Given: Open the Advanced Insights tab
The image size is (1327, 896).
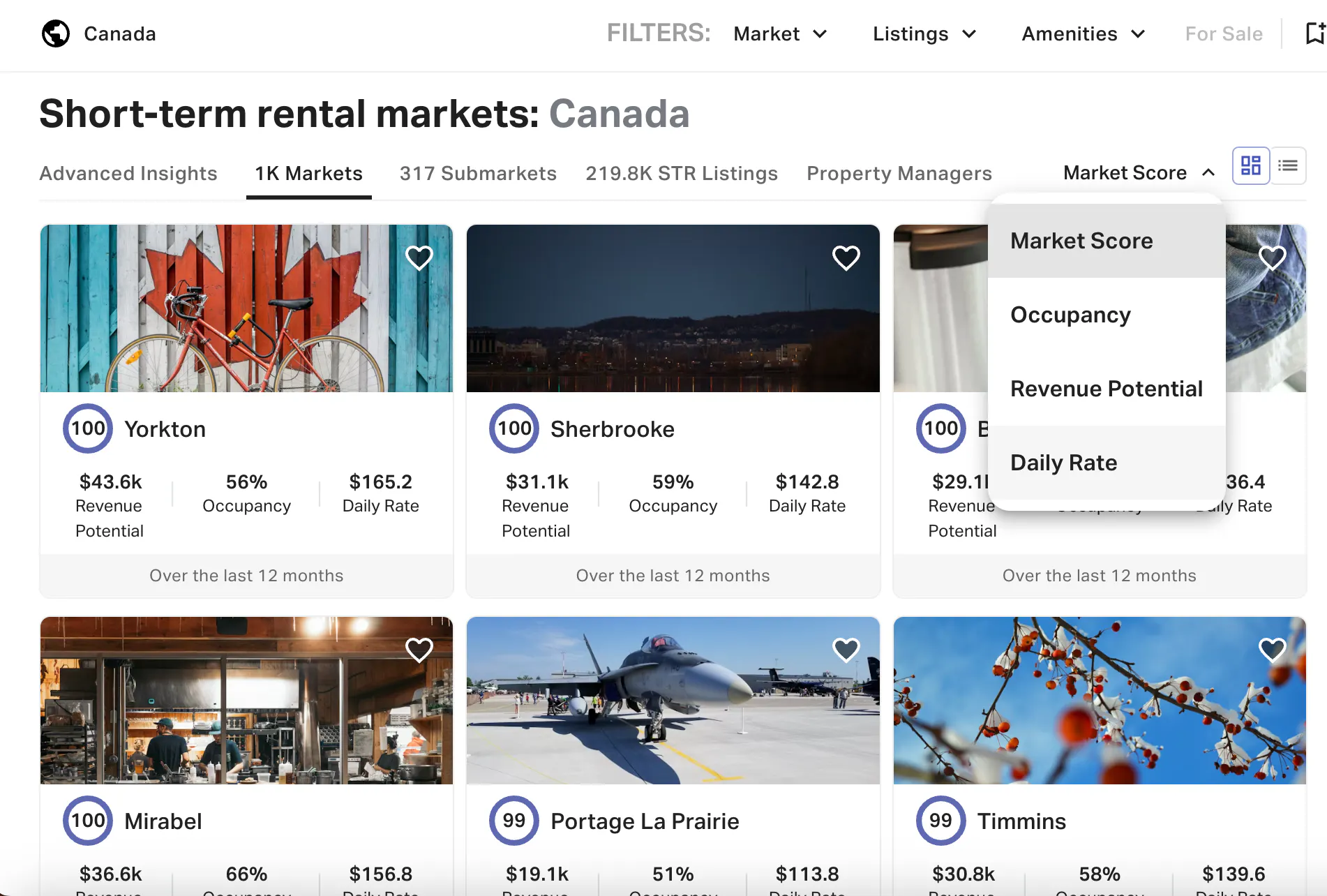Looking at the screenshot, I should tap(128, 173).
